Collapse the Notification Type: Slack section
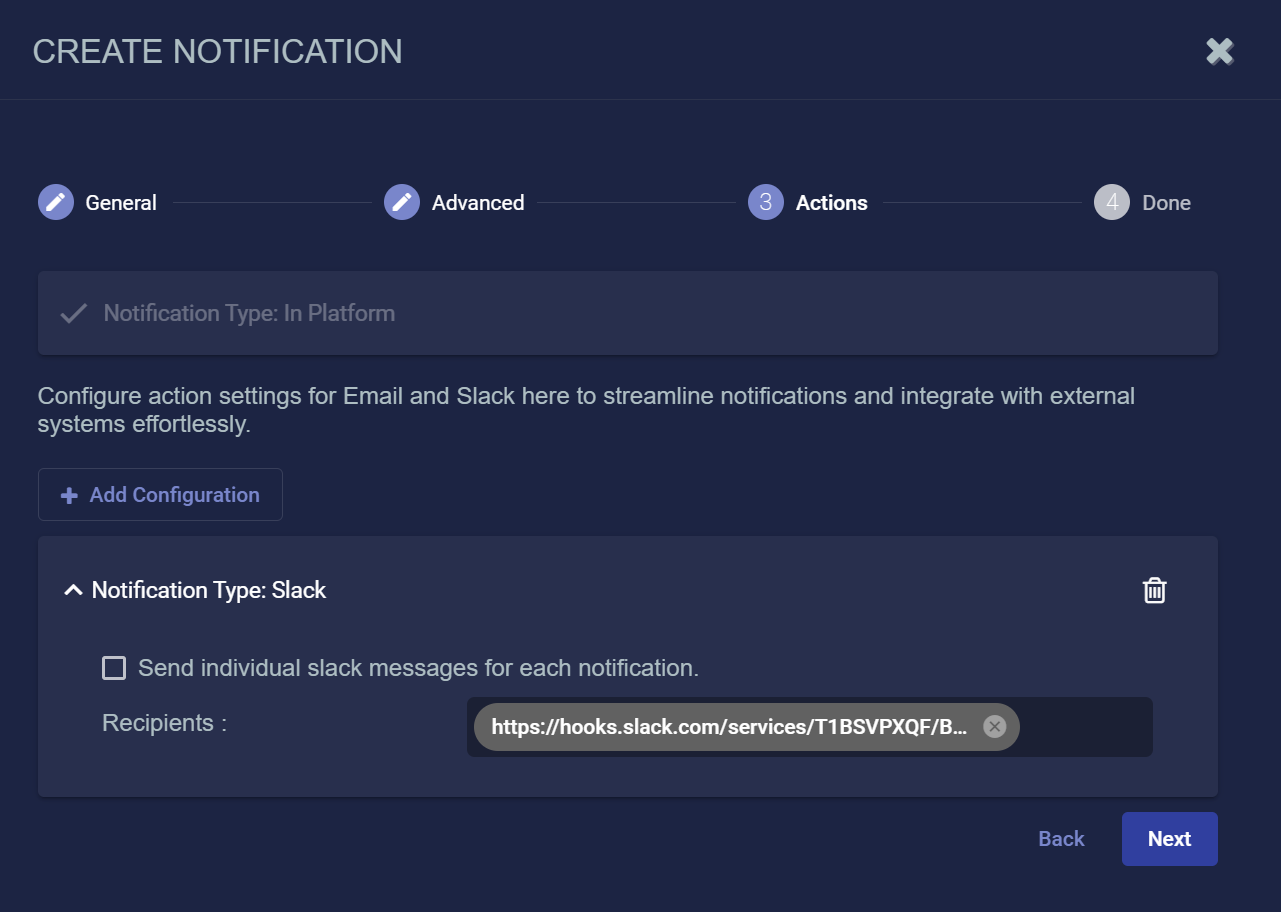 coord(73,590)
